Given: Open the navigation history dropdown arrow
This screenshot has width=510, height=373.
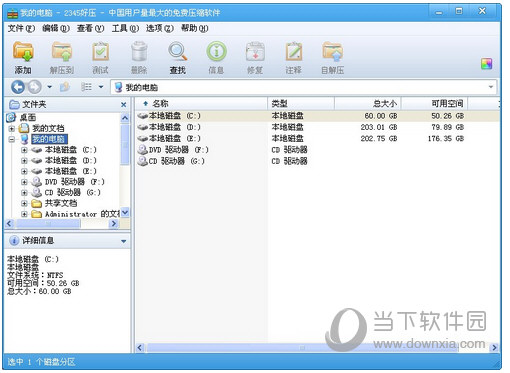Looking at the screenshot, I should pos(50,87).
